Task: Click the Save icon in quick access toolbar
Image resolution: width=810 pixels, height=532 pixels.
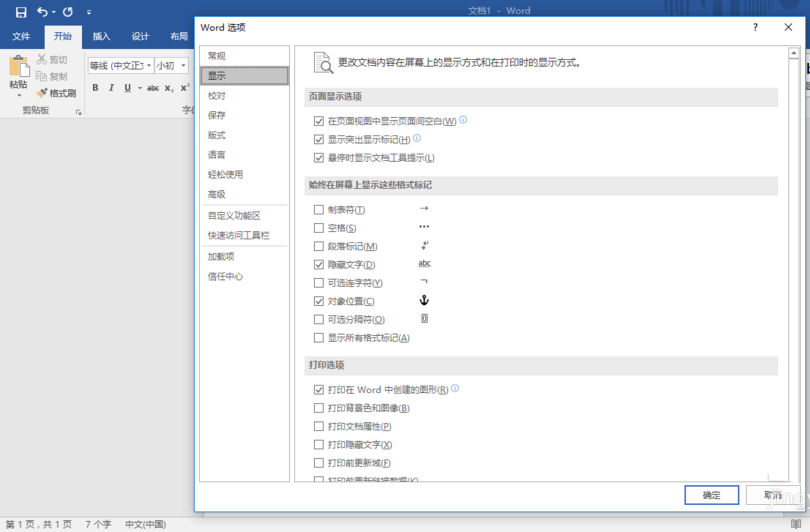Action: tap(21, 12)
